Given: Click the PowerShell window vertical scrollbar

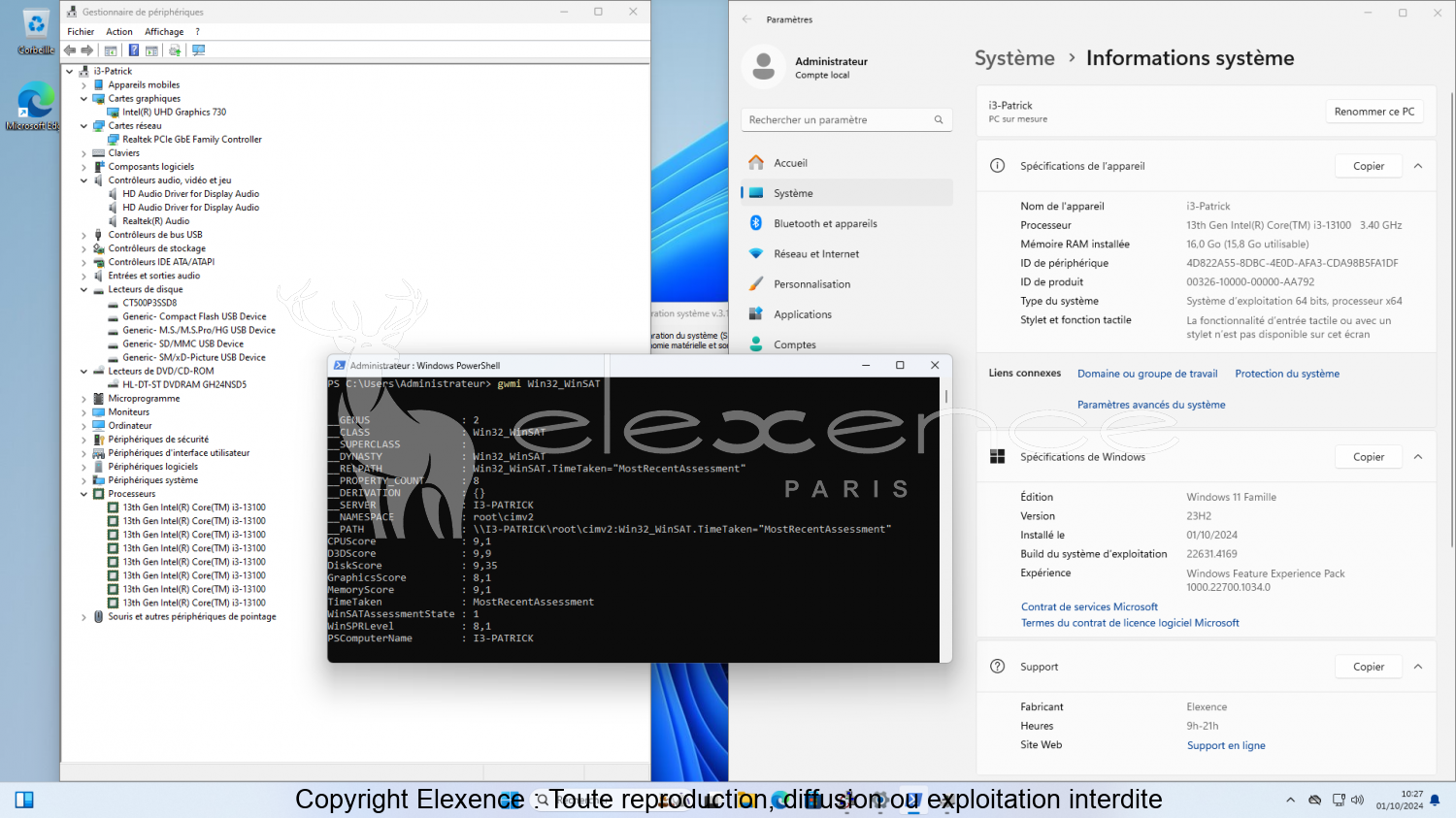Looking at the screenshot, I should (x=946, y=396).
